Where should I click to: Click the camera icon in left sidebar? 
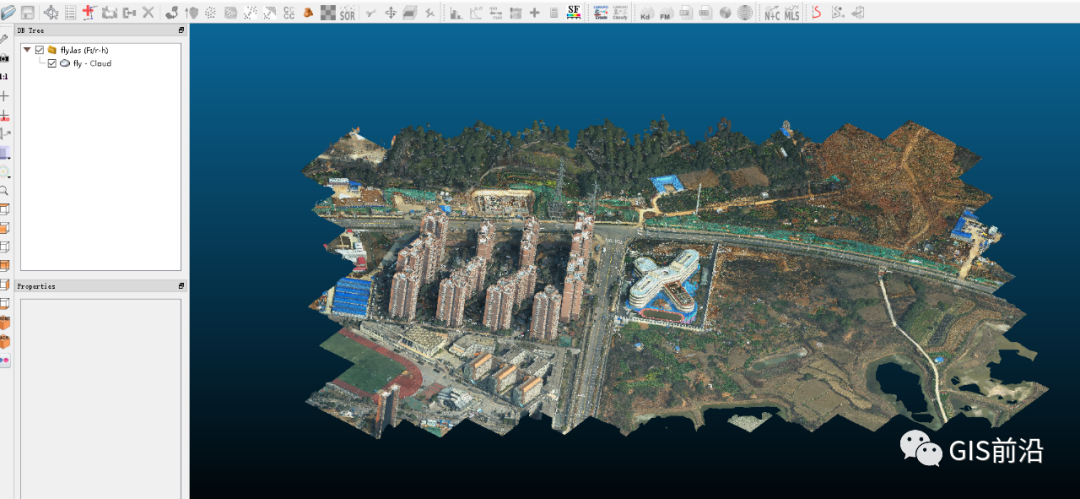point(4,59)
